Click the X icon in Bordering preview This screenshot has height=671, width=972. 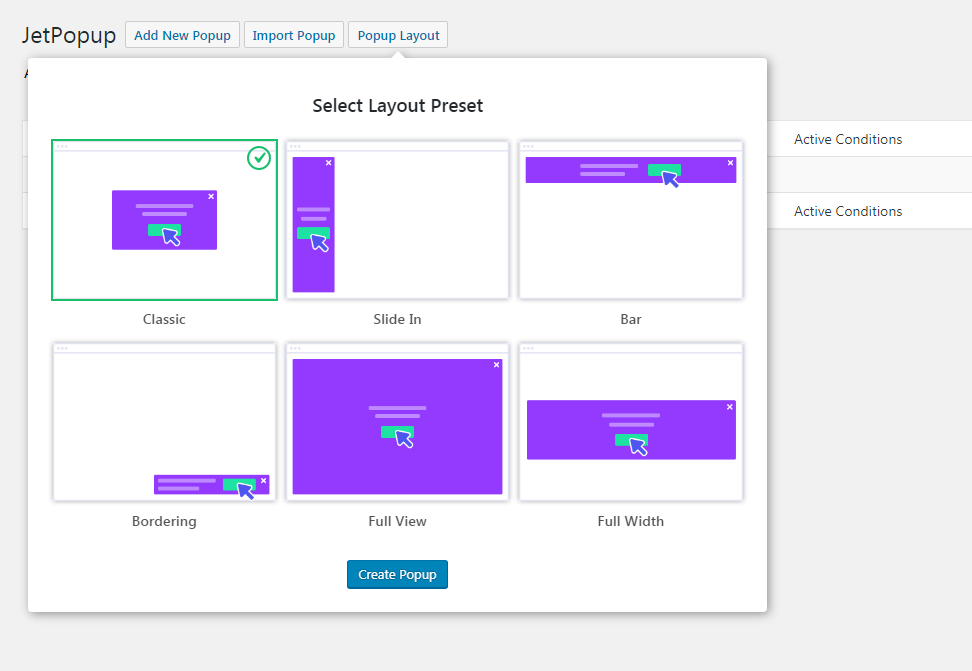[x=263, y=481]
